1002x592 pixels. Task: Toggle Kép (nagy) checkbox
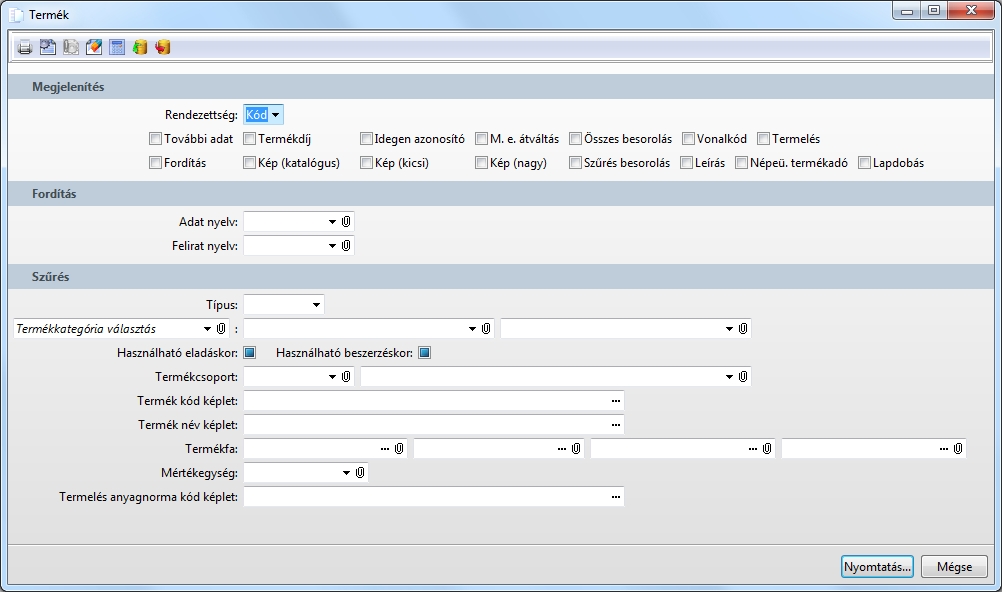pyautogui.click(x=481, y=163)
